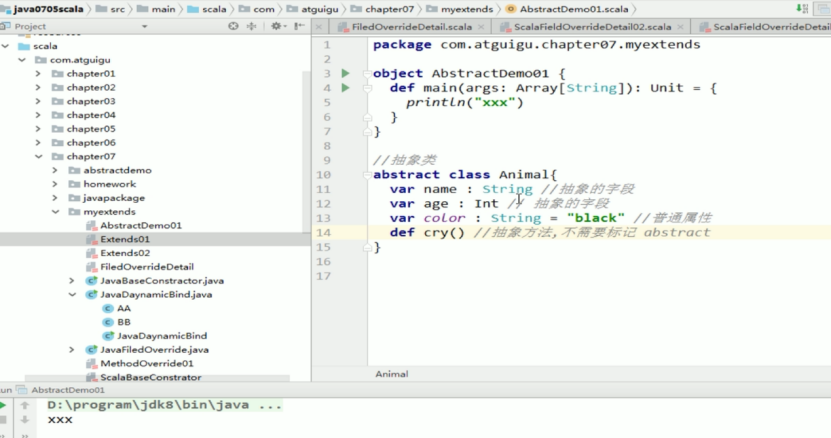Run main method from line 4 gutter
The image size is (831, 438).
(x=346, y=87)
